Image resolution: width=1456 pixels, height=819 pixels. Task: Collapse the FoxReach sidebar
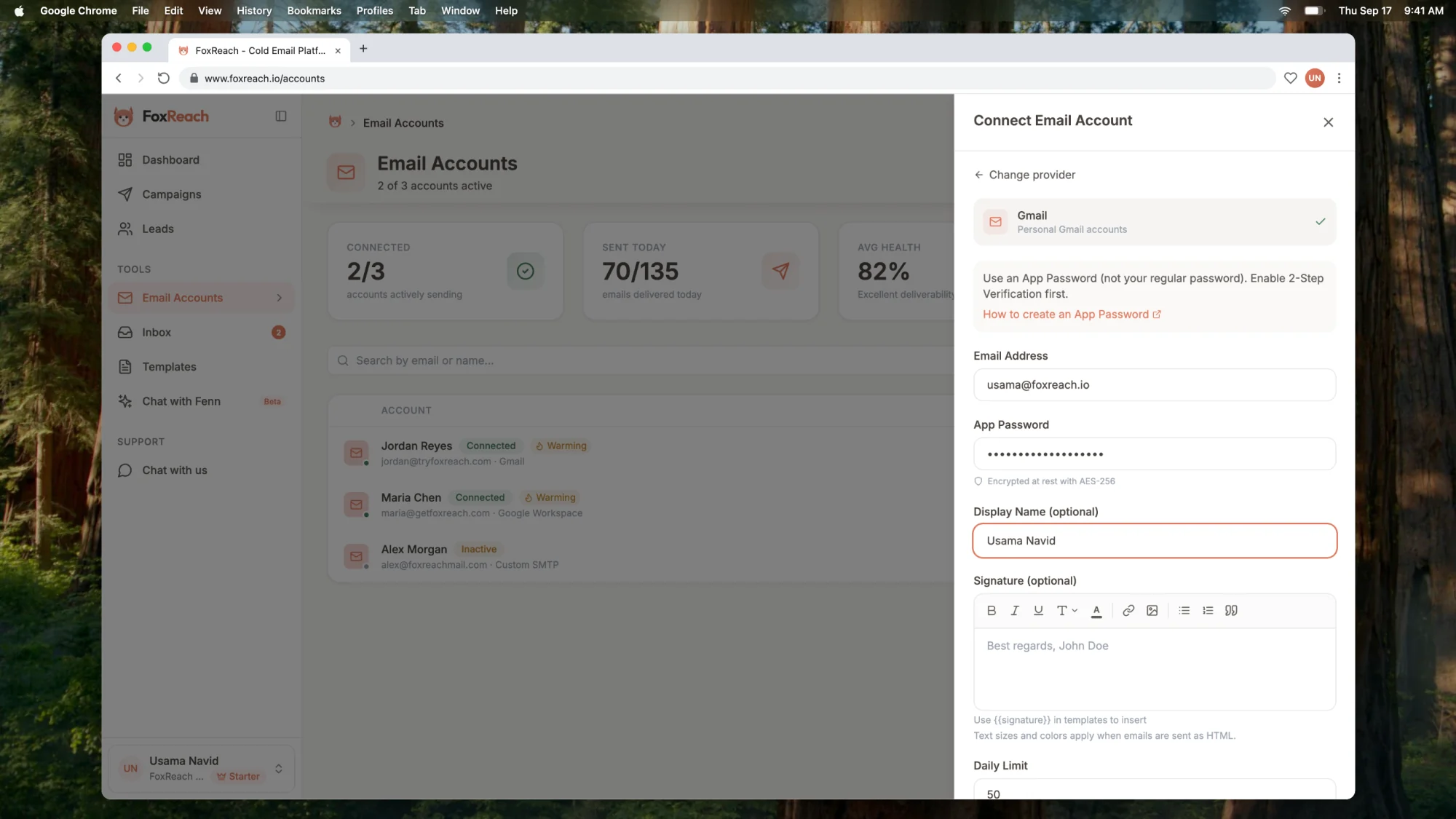pyautogui.click(x=280, y=116)
